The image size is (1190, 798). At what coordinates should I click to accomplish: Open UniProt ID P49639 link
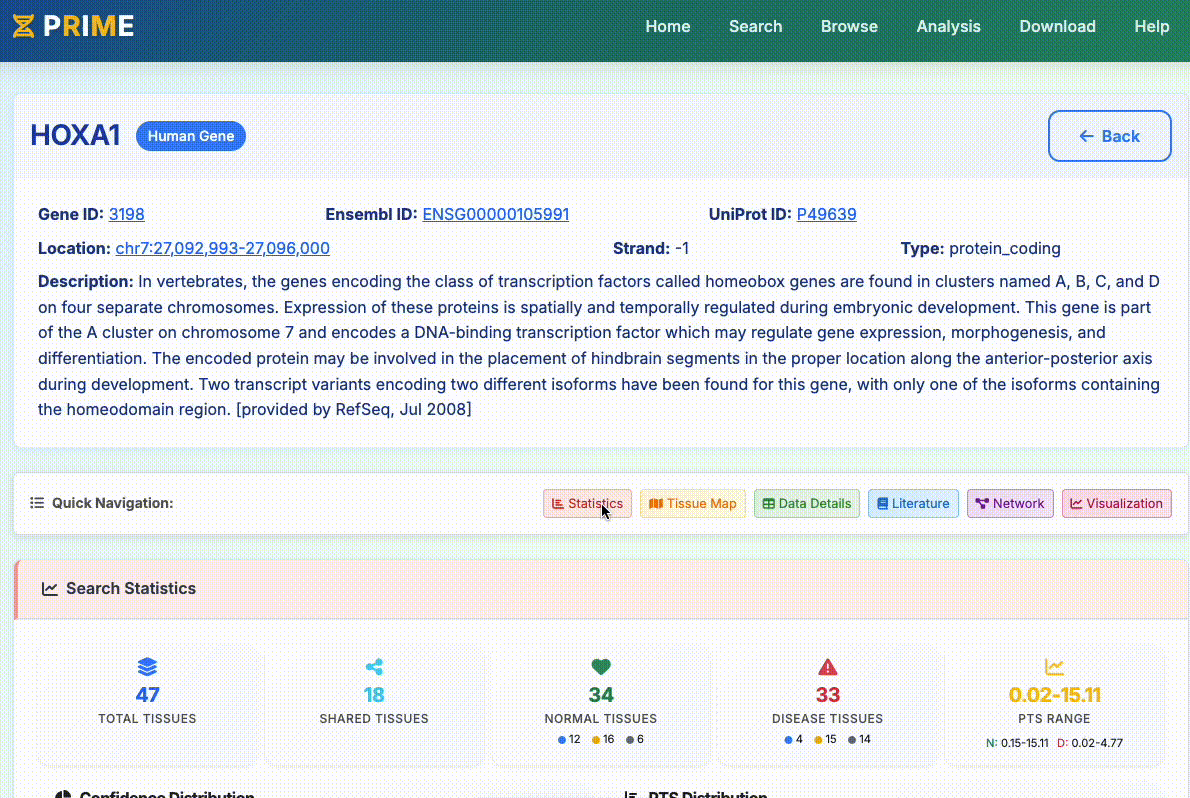pyautogui.click(x=826, y=214)
